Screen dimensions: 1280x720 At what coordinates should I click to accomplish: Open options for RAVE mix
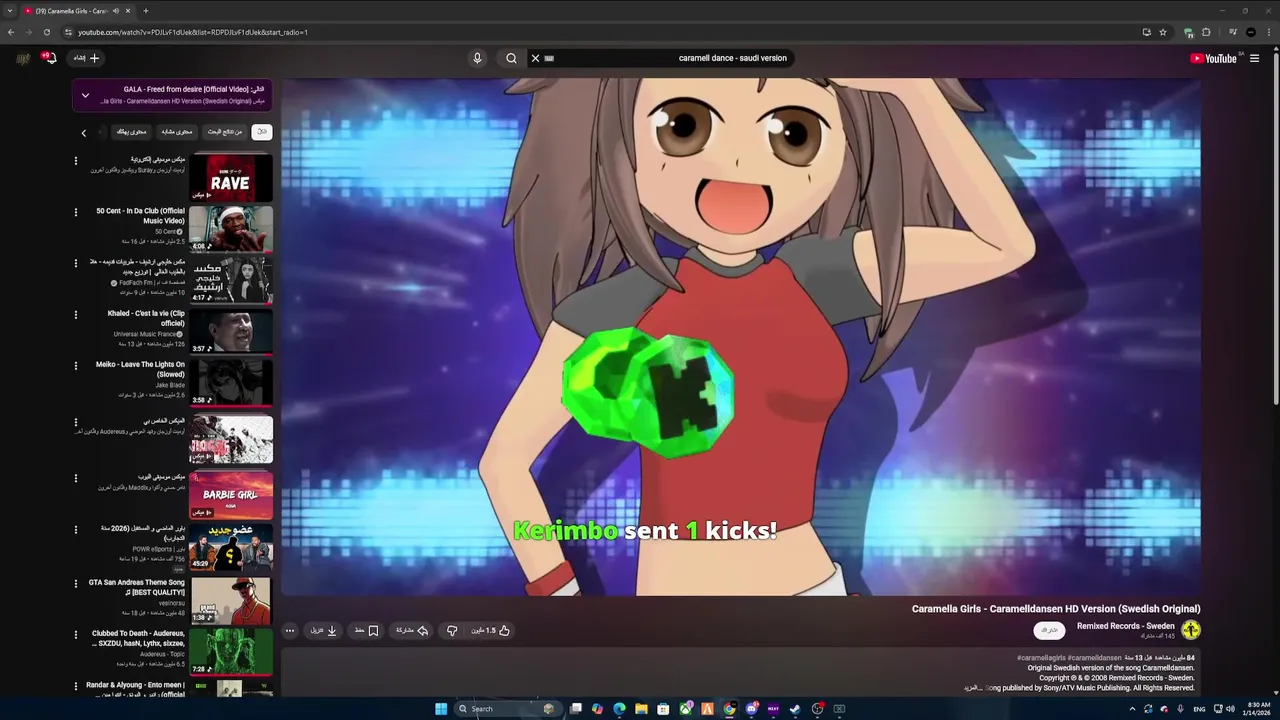point(76,160)
